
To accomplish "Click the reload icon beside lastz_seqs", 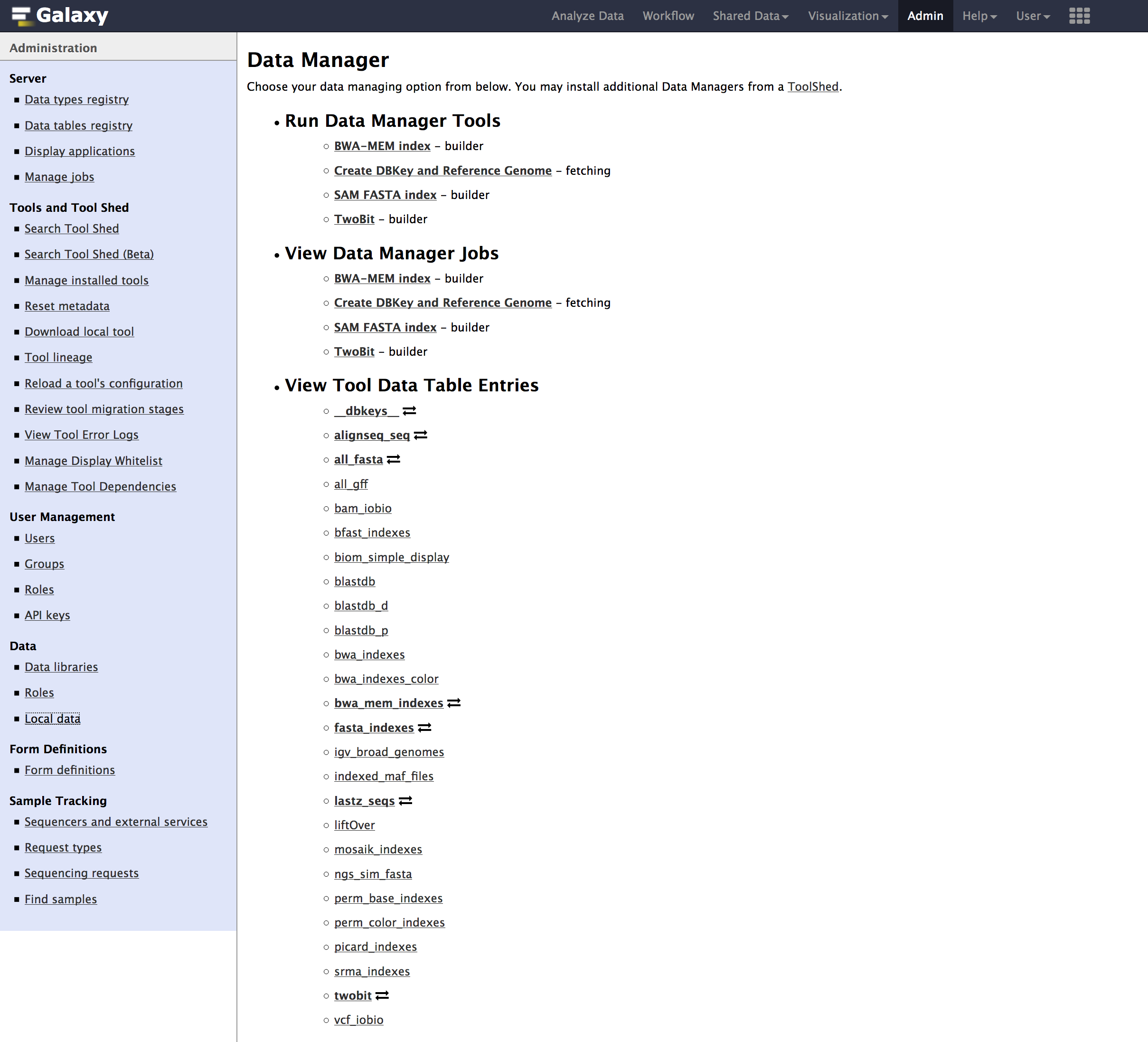I will click(x=405, y=801).
